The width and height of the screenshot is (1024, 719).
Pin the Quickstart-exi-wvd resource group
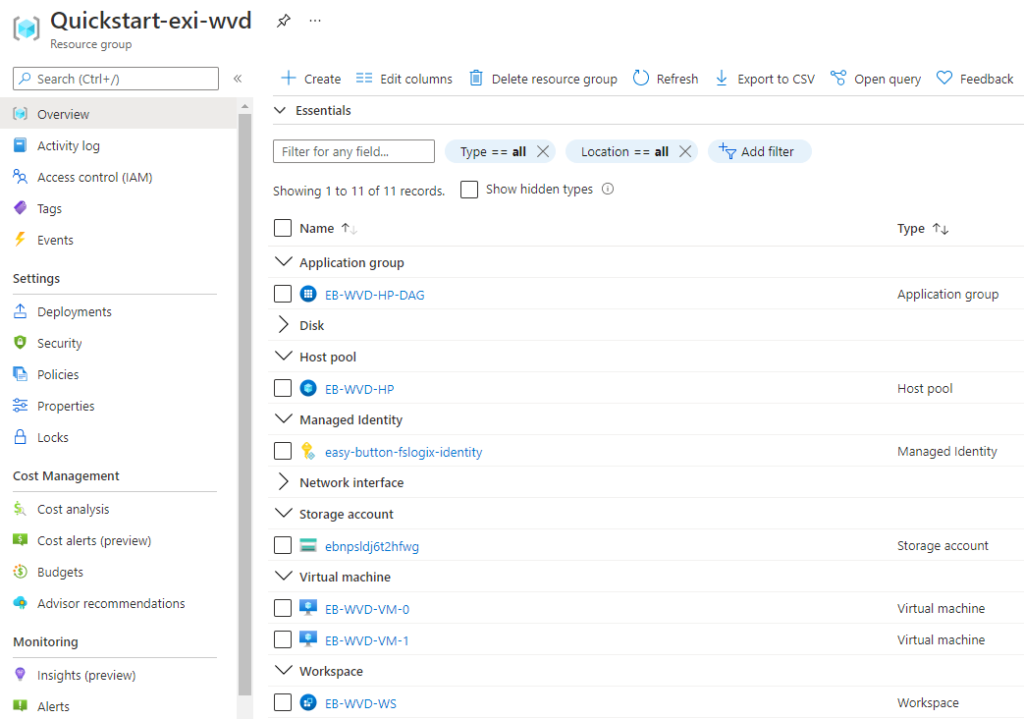(x=283, y=21)
